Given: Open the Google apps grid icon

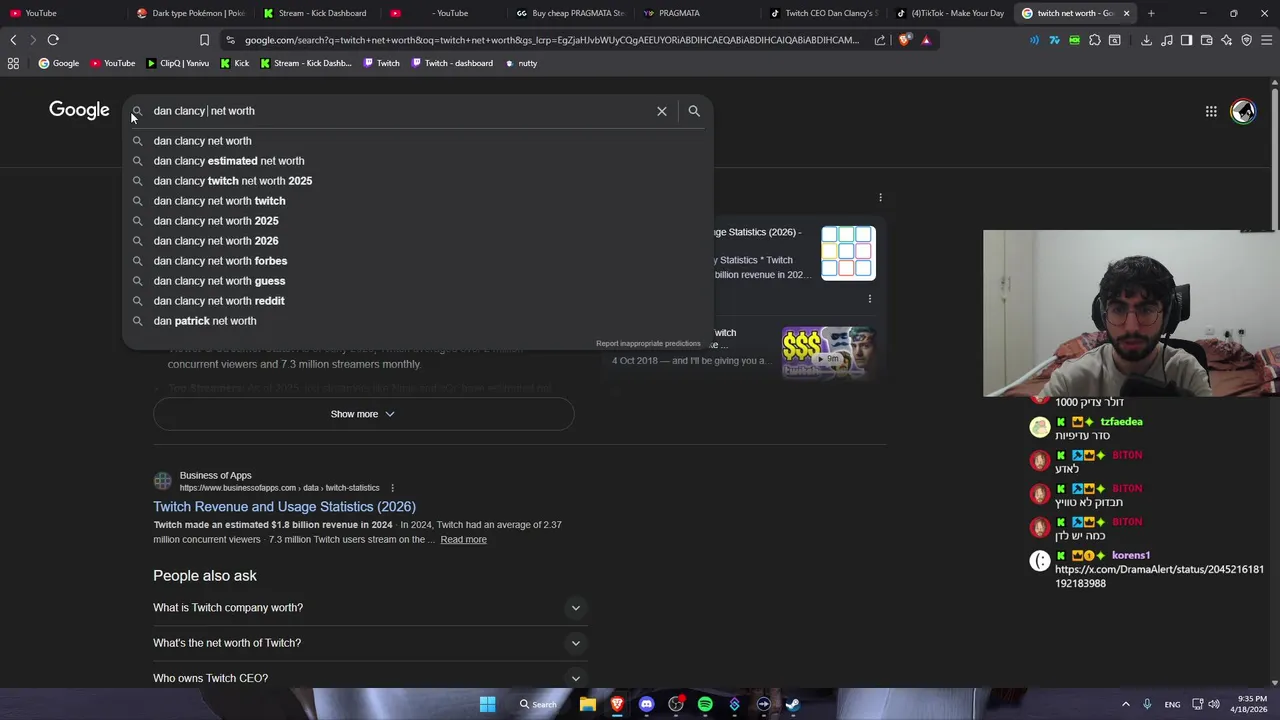Looking at the screenshot, I should pos(1211,111).
